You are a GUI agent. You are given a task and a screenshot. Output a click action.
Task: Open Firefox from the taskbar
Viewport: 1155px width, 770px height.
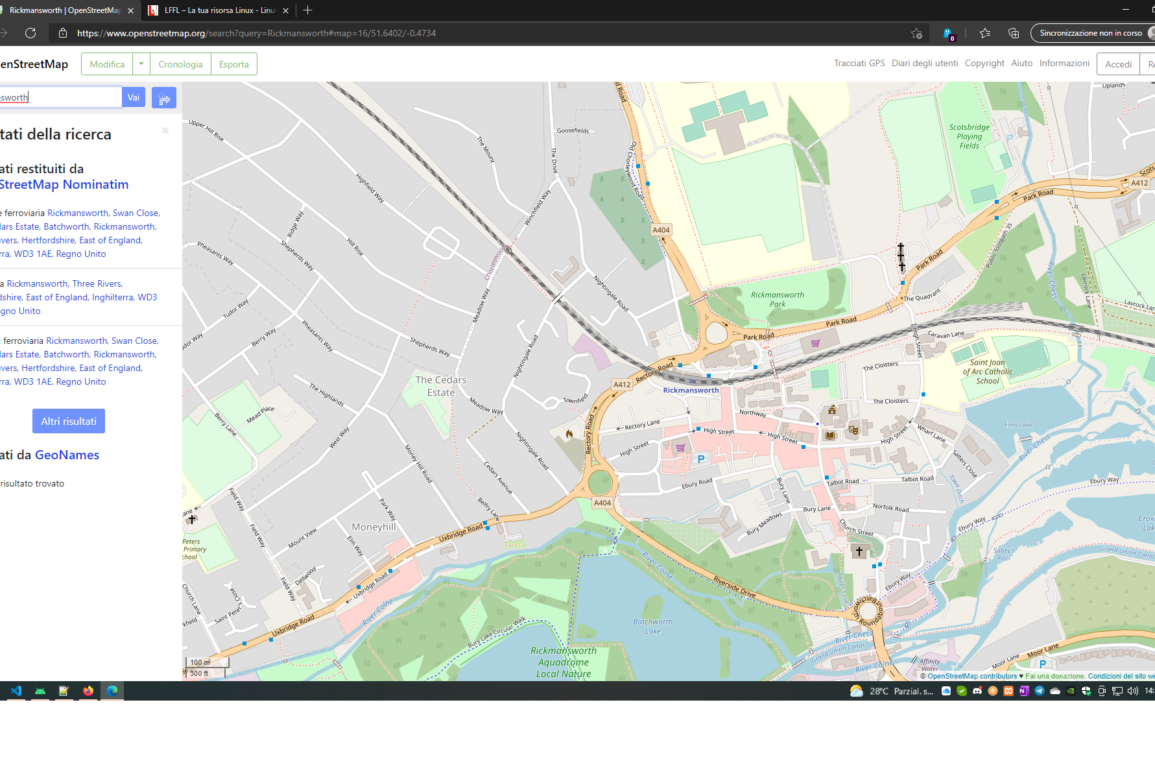click(88, 691)
